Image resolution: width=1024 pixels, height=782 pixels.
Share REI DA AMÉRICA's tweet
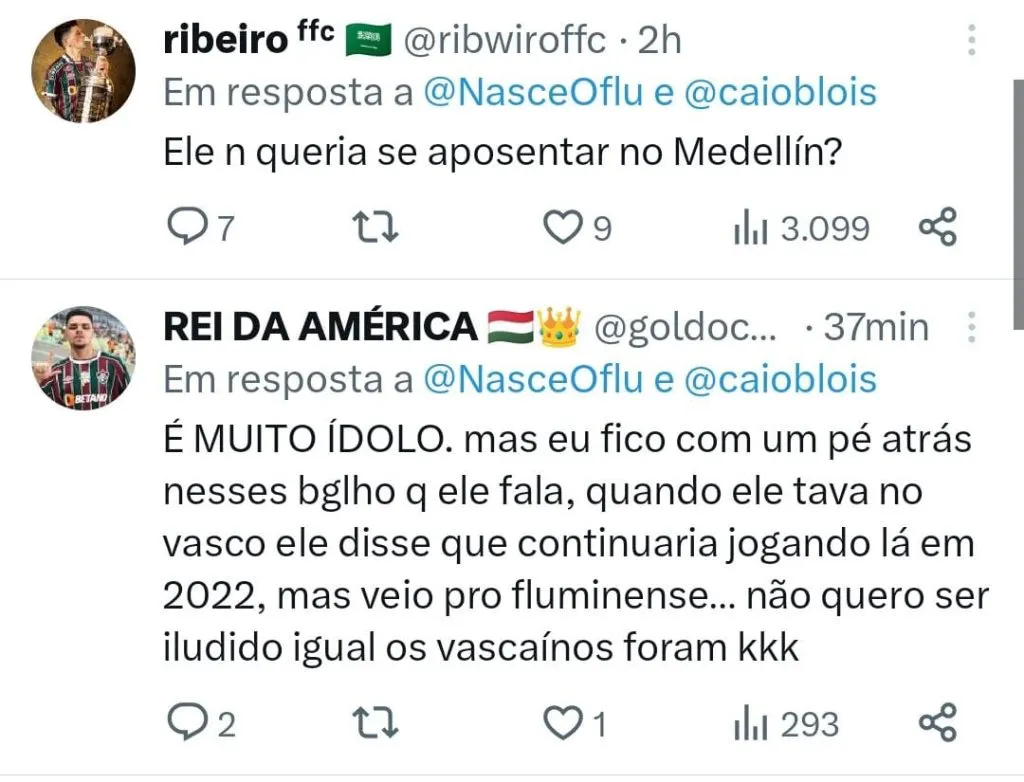point(937,723)
